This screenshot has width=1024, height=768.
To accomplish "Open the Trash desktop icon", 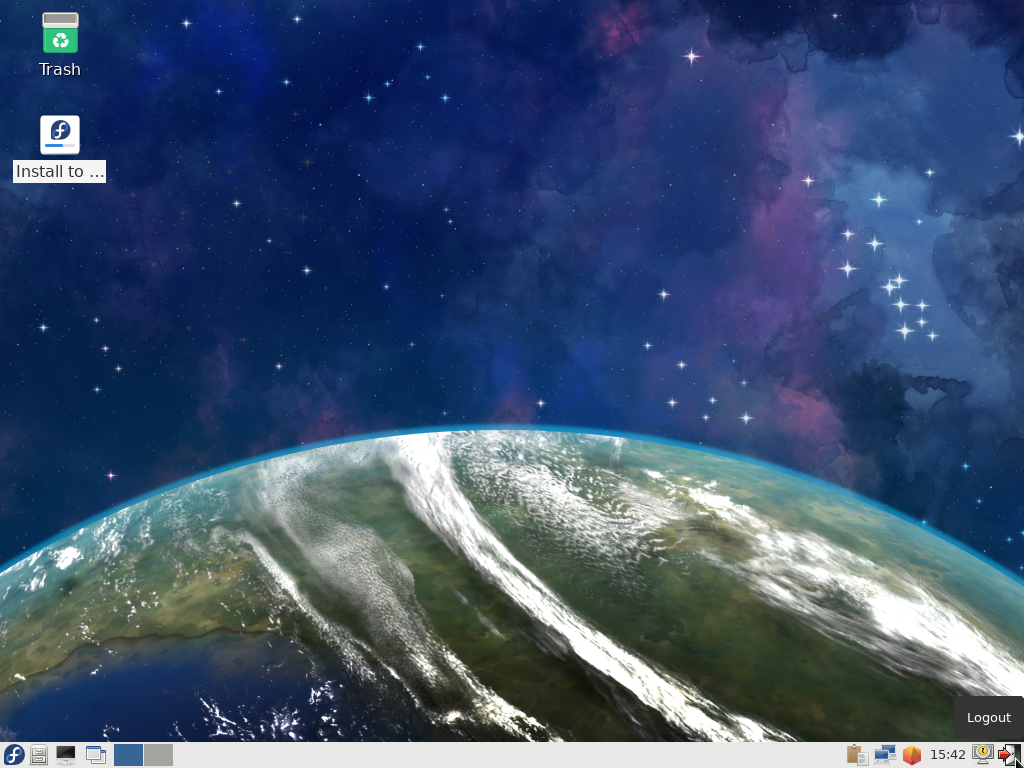I will (60, 33).
